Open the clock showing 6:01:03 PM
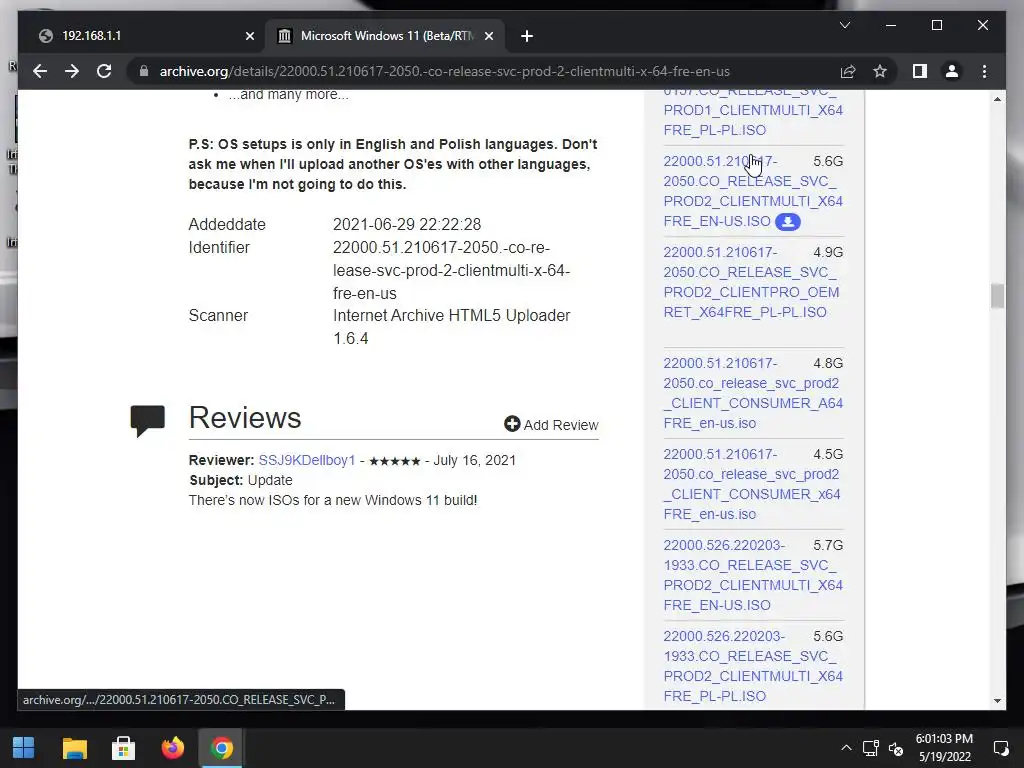The image size is (1024, 768). click(944, 747)
